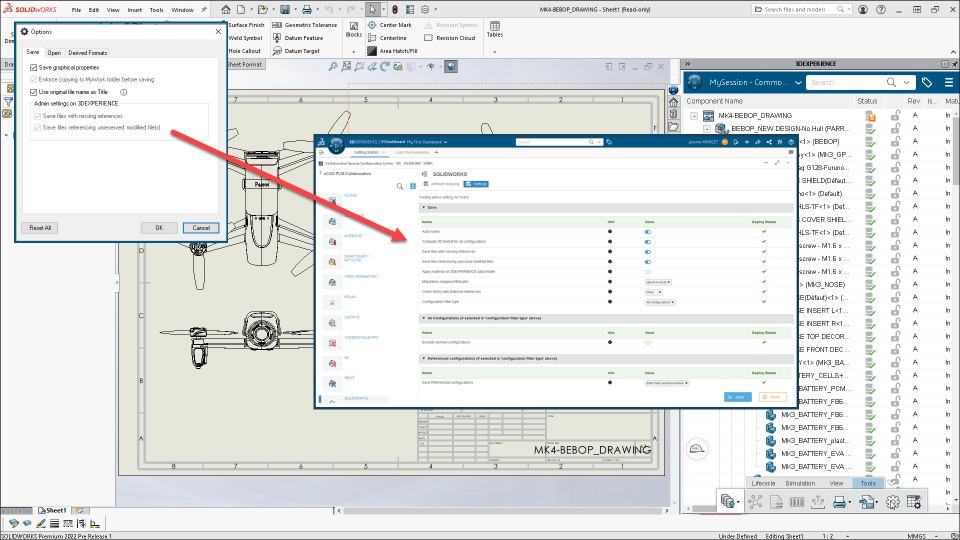Click the Open file icon
The height and width of the screenshot is (540, 960).
point(263,9)
